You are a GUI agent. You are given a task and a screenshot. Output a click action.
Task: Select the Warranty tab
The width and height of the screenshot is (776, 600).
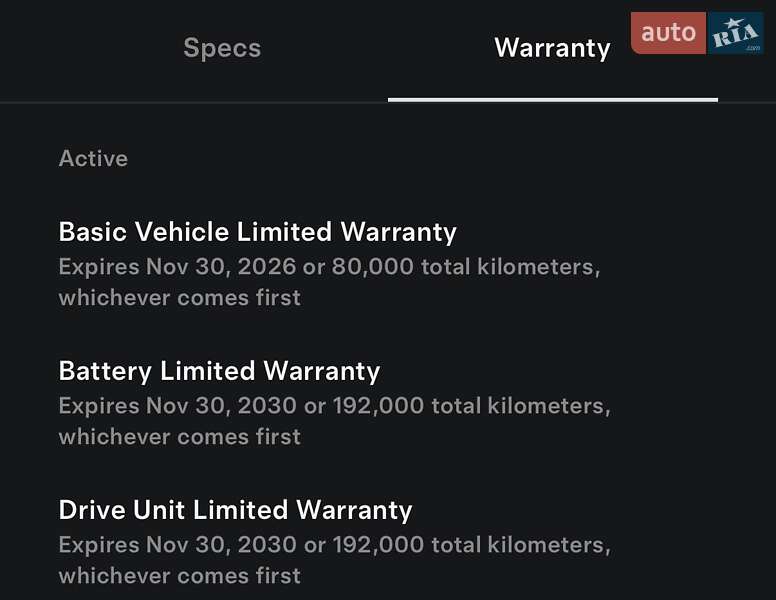[552, 48]
